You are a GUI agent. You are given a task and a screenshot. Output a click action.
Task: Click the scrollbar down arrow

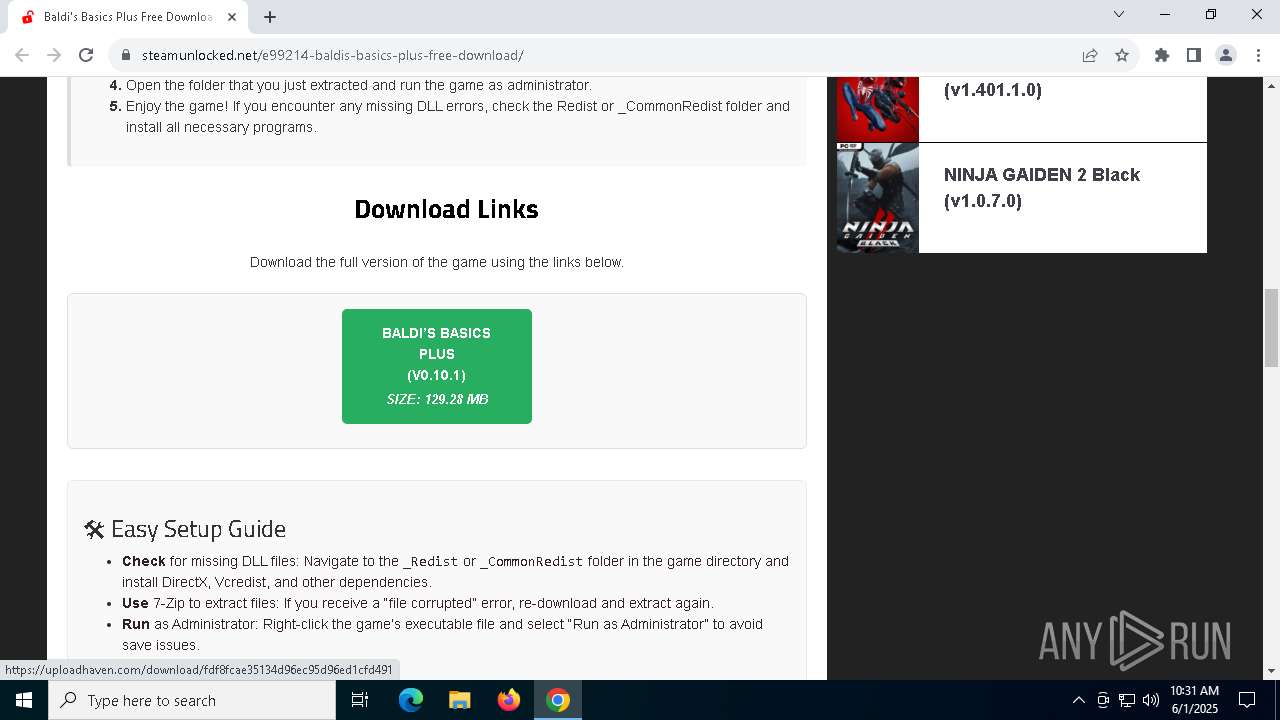coord(1272,671)
